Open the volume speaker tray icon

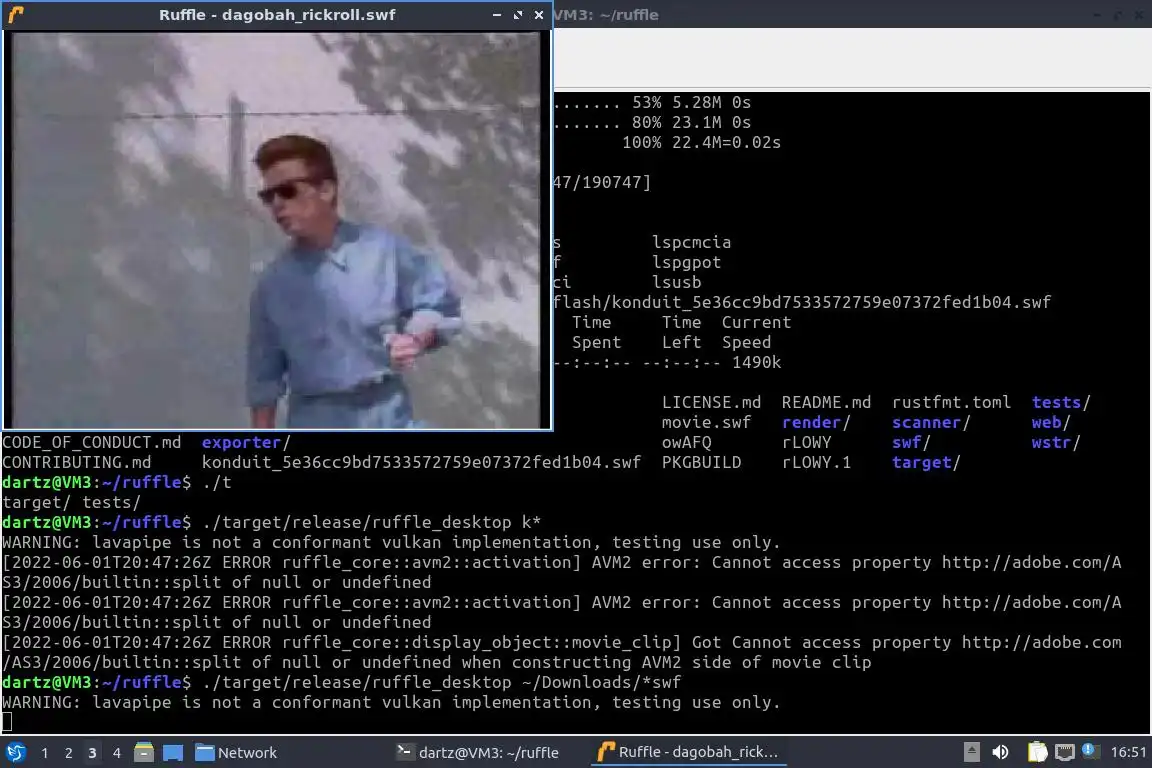point(1000,752)
